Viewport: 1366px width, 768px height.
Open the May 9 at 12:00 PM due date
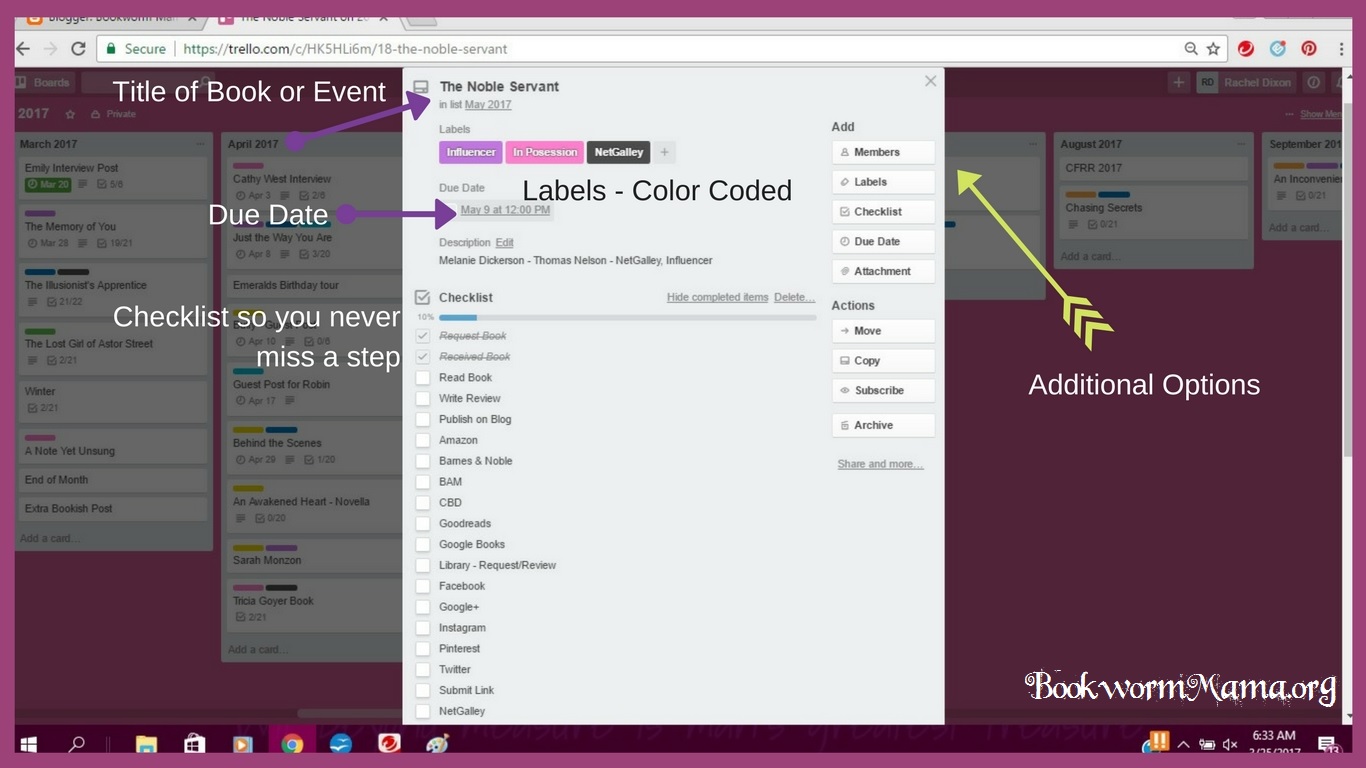tap(505, 210)
